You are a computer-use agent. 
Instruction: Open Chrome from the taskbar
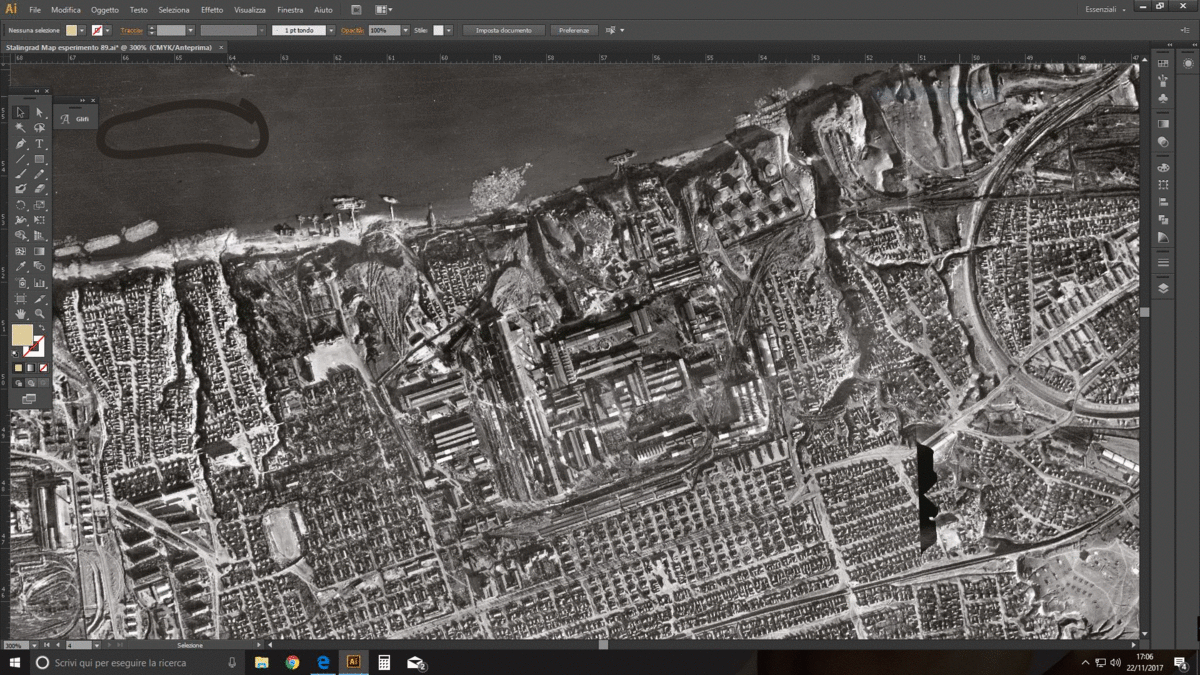pos(292,663)
